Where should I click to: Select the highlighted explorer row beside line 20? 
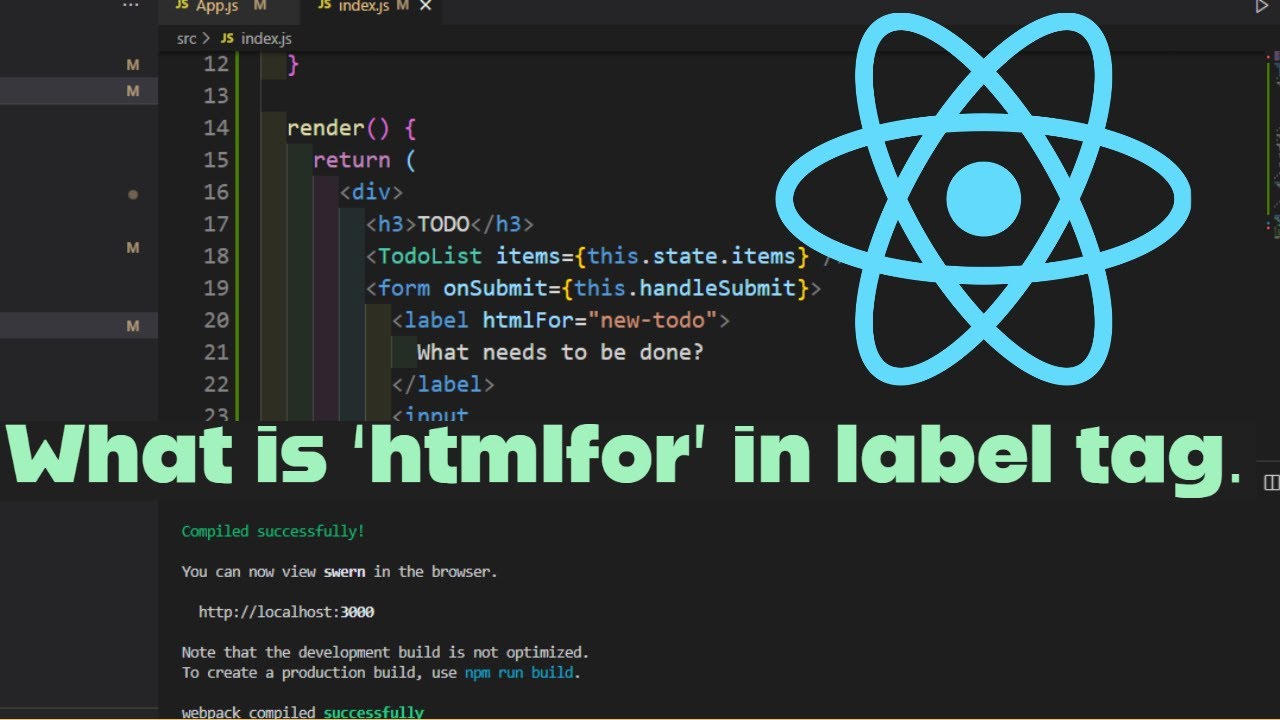click(x=79, y=326)
